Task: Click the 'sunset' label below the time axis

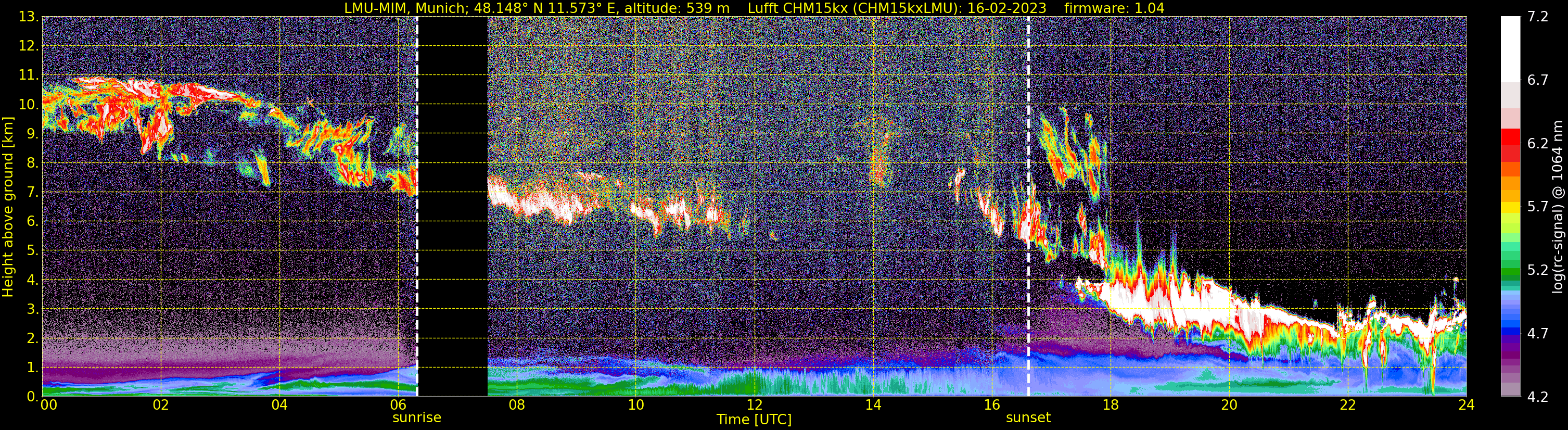Action: click(1028, 418)
